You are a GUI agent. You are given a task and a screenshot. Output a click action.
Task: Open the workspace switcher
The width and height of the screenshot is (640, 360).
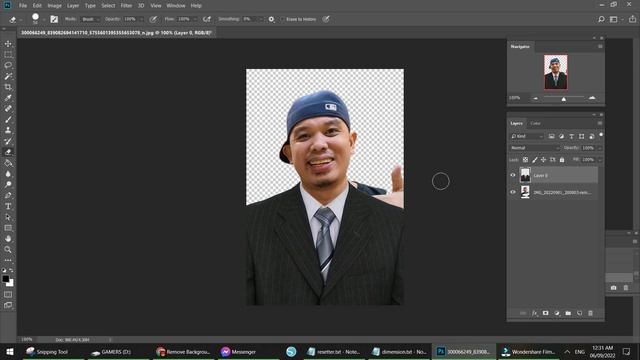pos(615,19)
